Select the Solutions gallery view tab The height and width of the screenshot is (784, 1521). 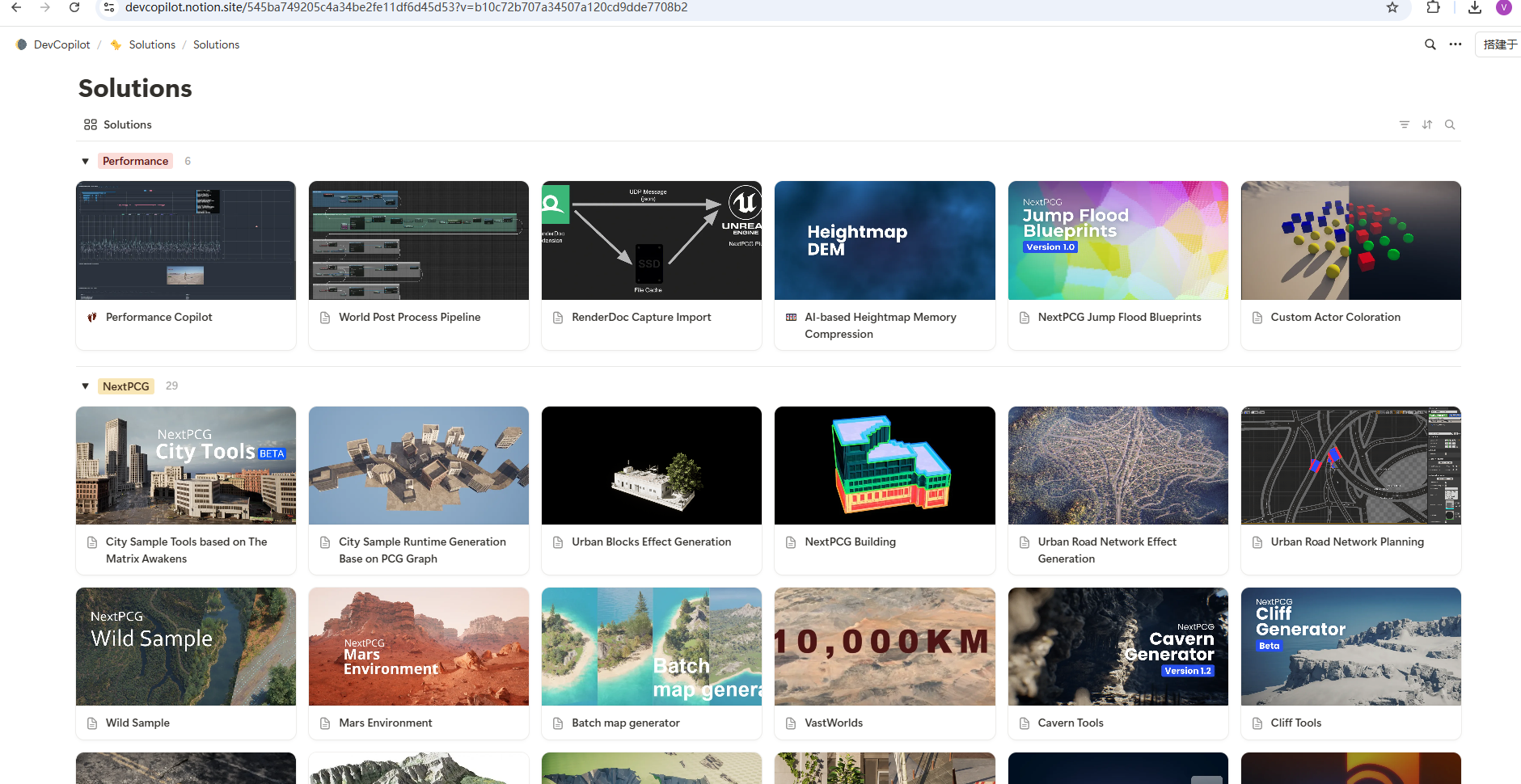coord(118,124)
